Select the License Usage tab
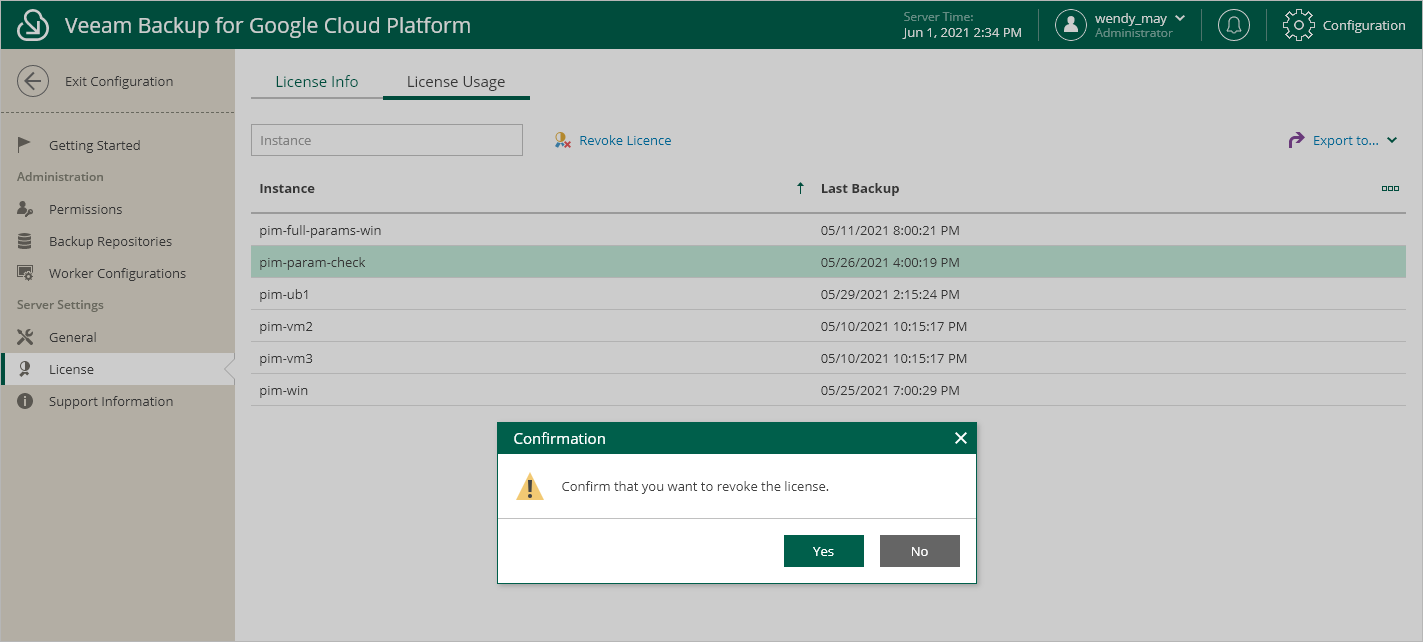 coord(456,82)
